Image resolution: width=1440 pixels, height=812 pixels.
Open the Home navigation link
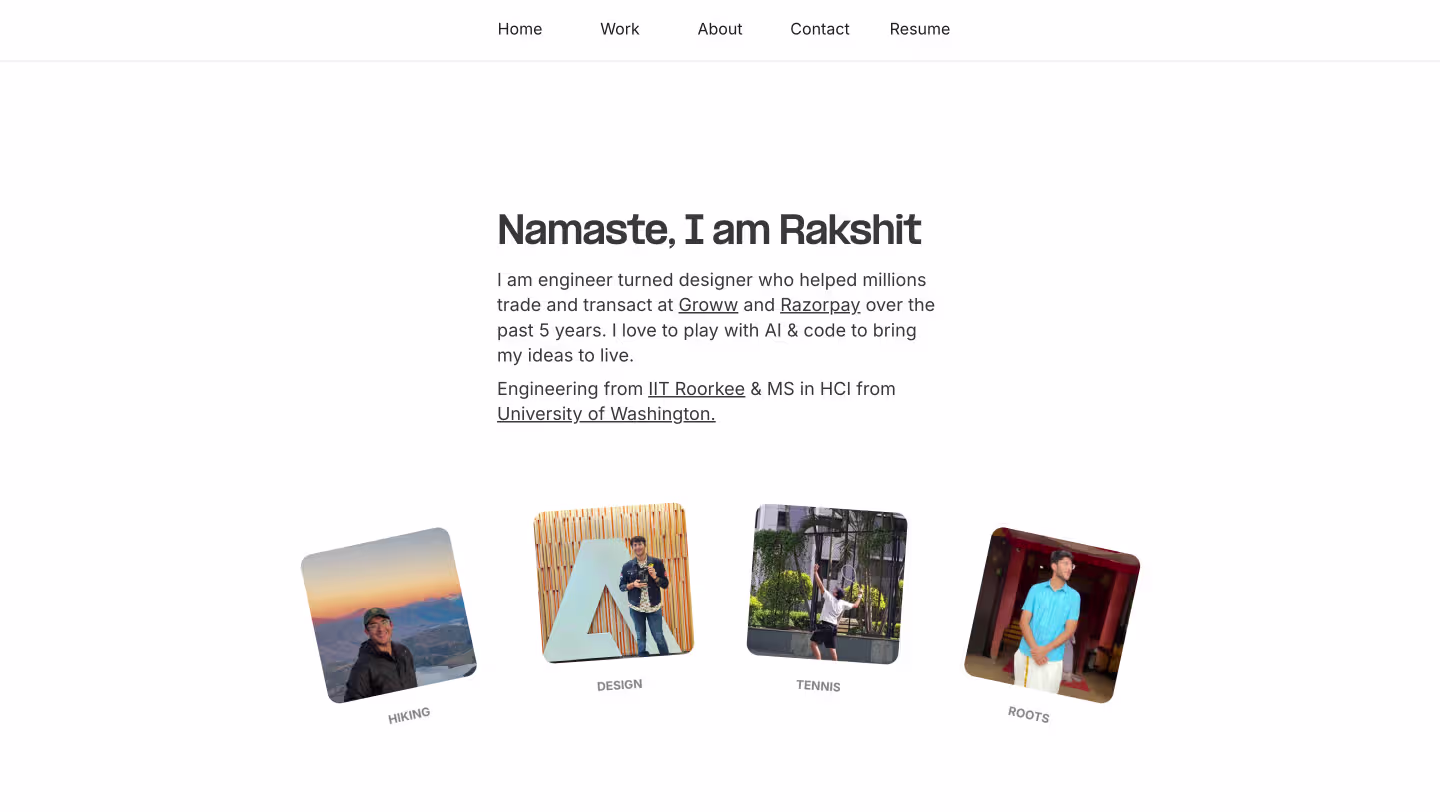[x=520, y=29]
